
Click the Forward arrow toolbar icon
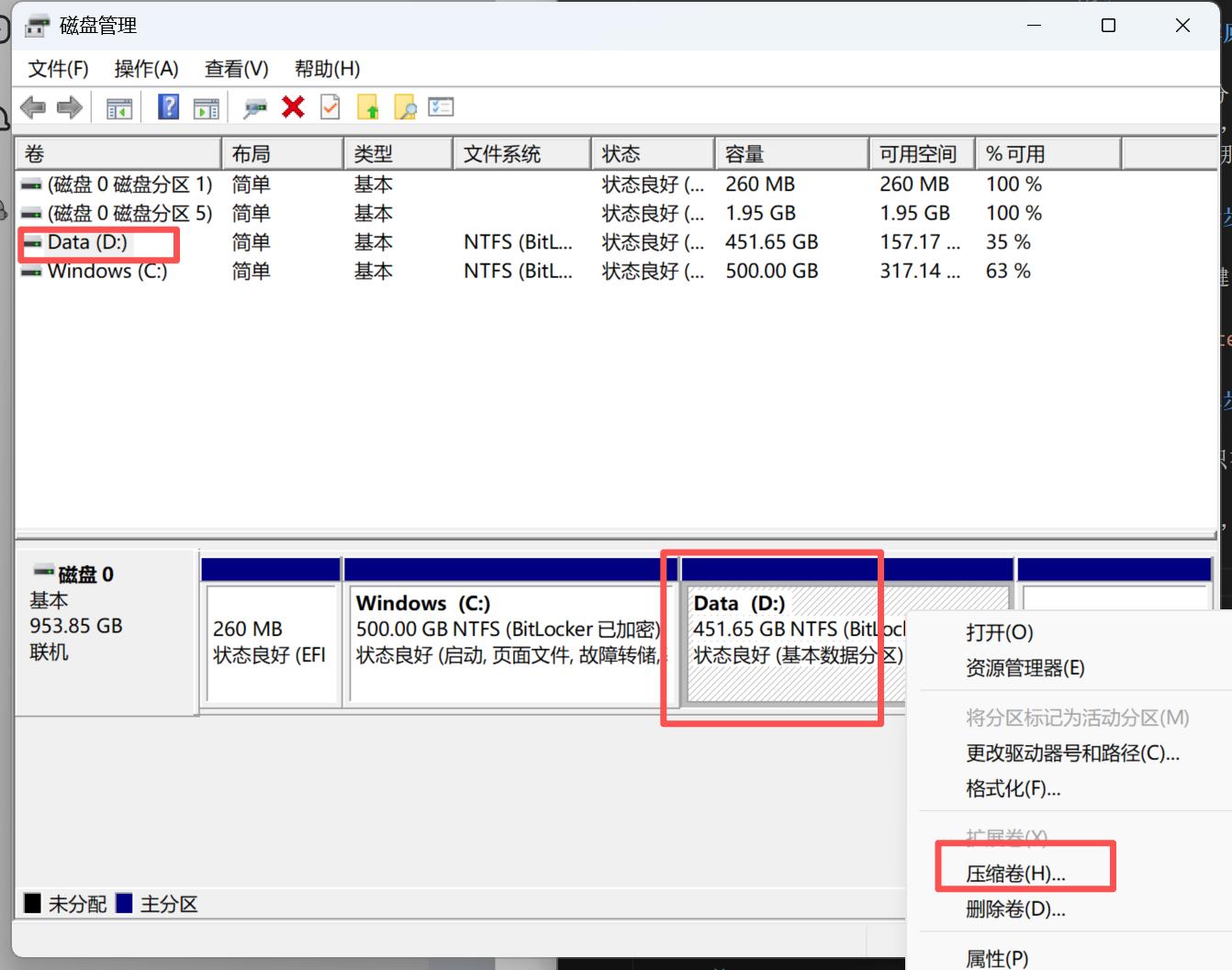[70, 107]
